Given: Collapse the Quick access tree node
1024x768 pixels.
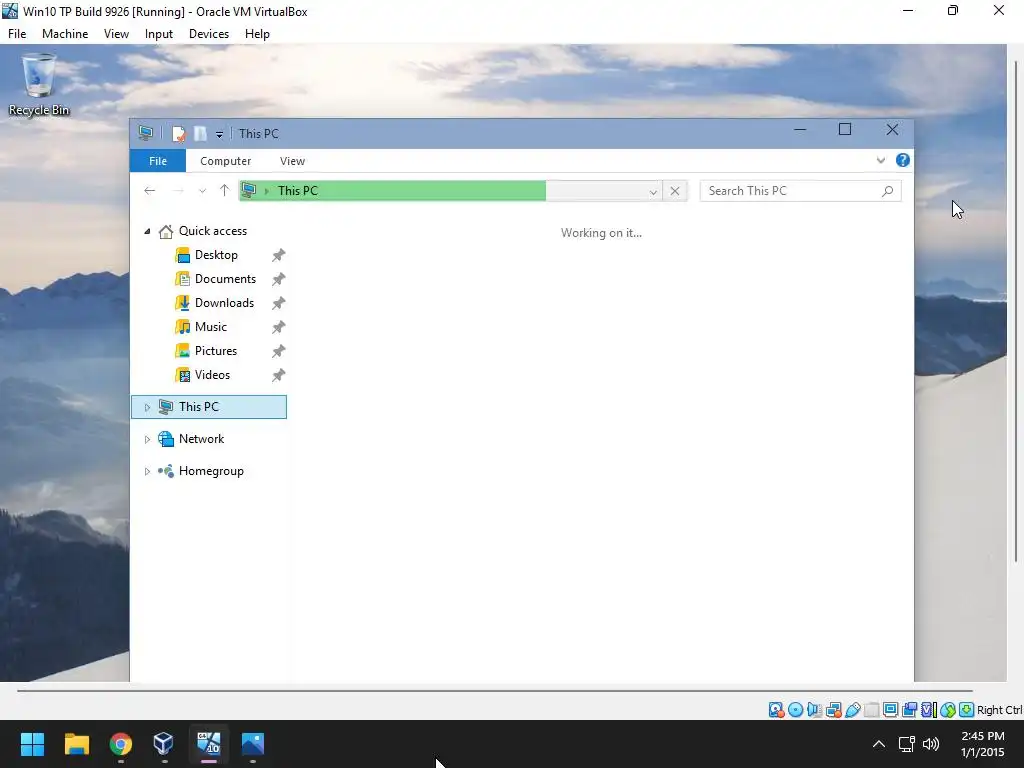Looking at the screenshot, I should (x=148, y=231).
